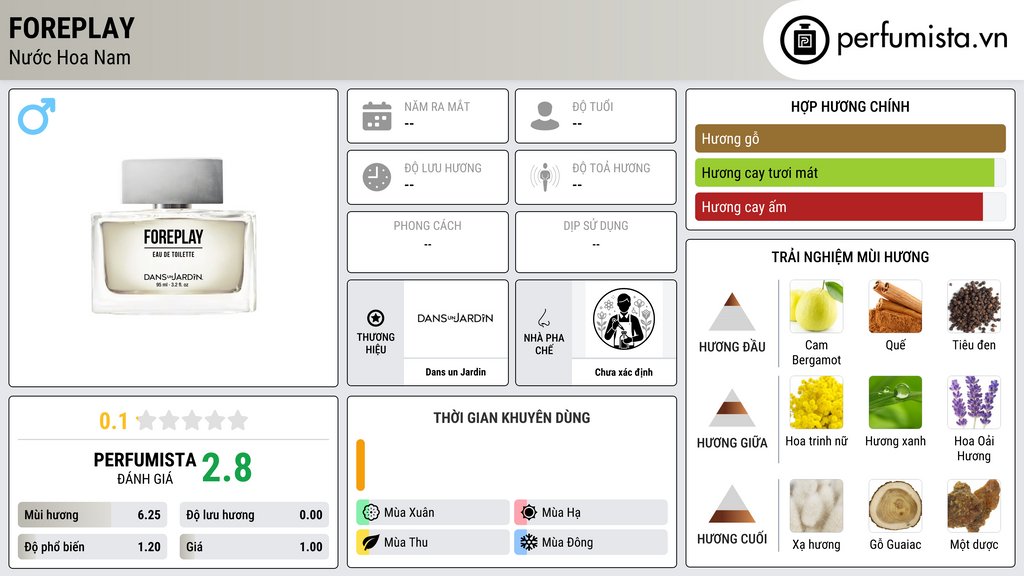Viewport: 1024px width, 576px height.
Task: Click the Độ Toả Hương label
Action: pos(611,168)
